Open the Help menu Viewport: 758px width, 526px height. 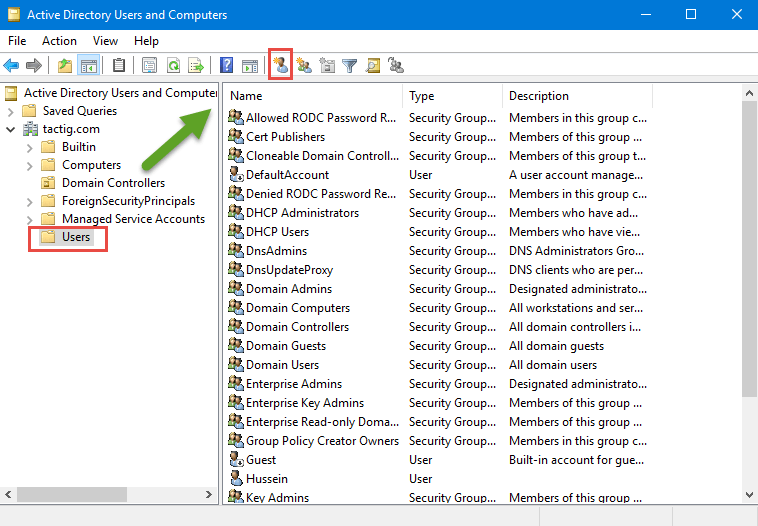tap(146, 41)
